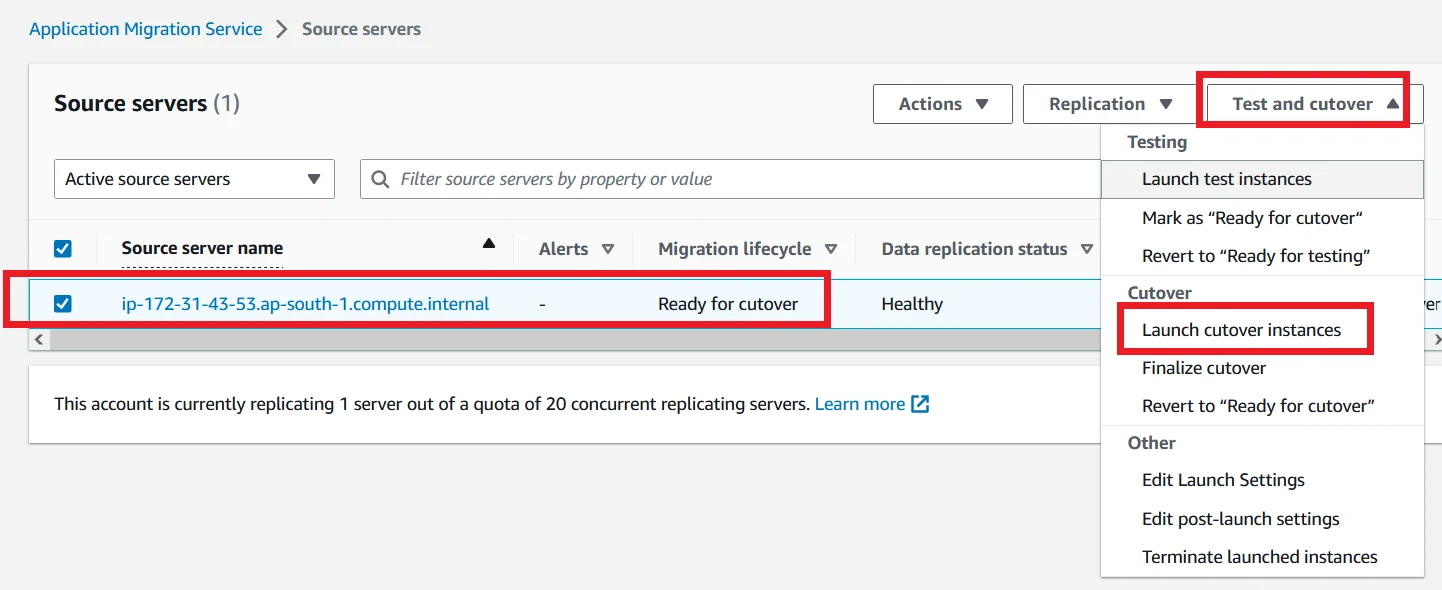
Task: Click the Learn more external link icon
Action: tap(920, 404)
